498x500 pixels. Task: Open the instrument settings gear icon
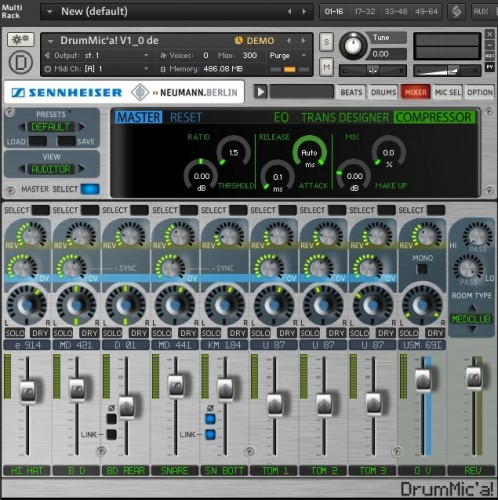click(x=20, y=40)
